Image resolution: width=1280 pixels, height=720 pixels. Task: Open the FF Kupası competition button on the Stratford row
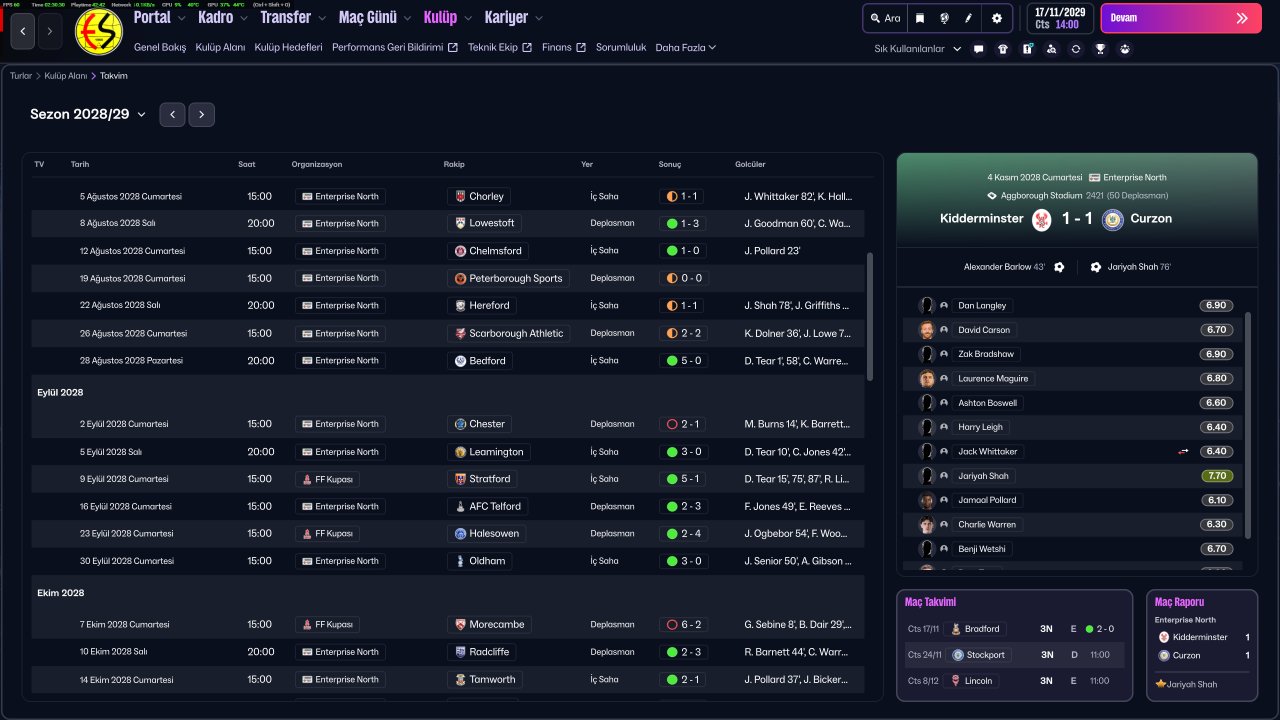click(x=328, y=480)
